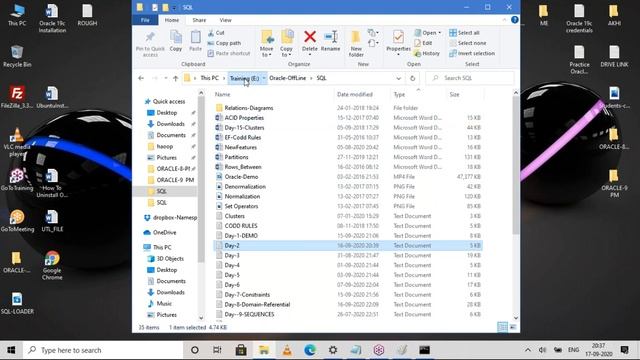Click Oracle-OffLine in breadcrumb path

point(287,78)
